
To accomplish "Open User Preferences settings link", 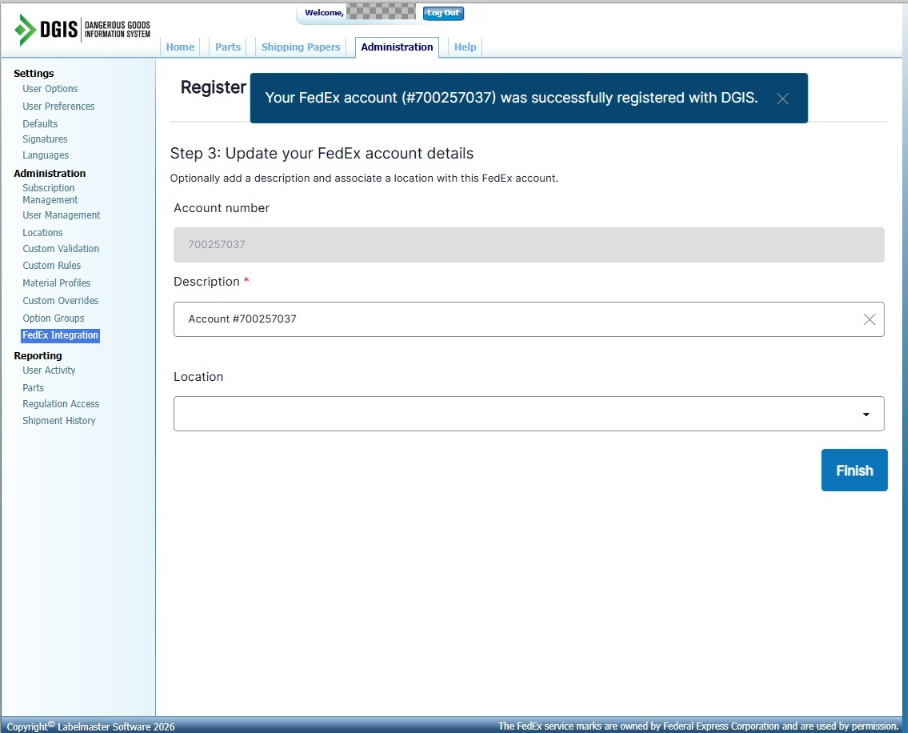I will [x=58, y=106].
